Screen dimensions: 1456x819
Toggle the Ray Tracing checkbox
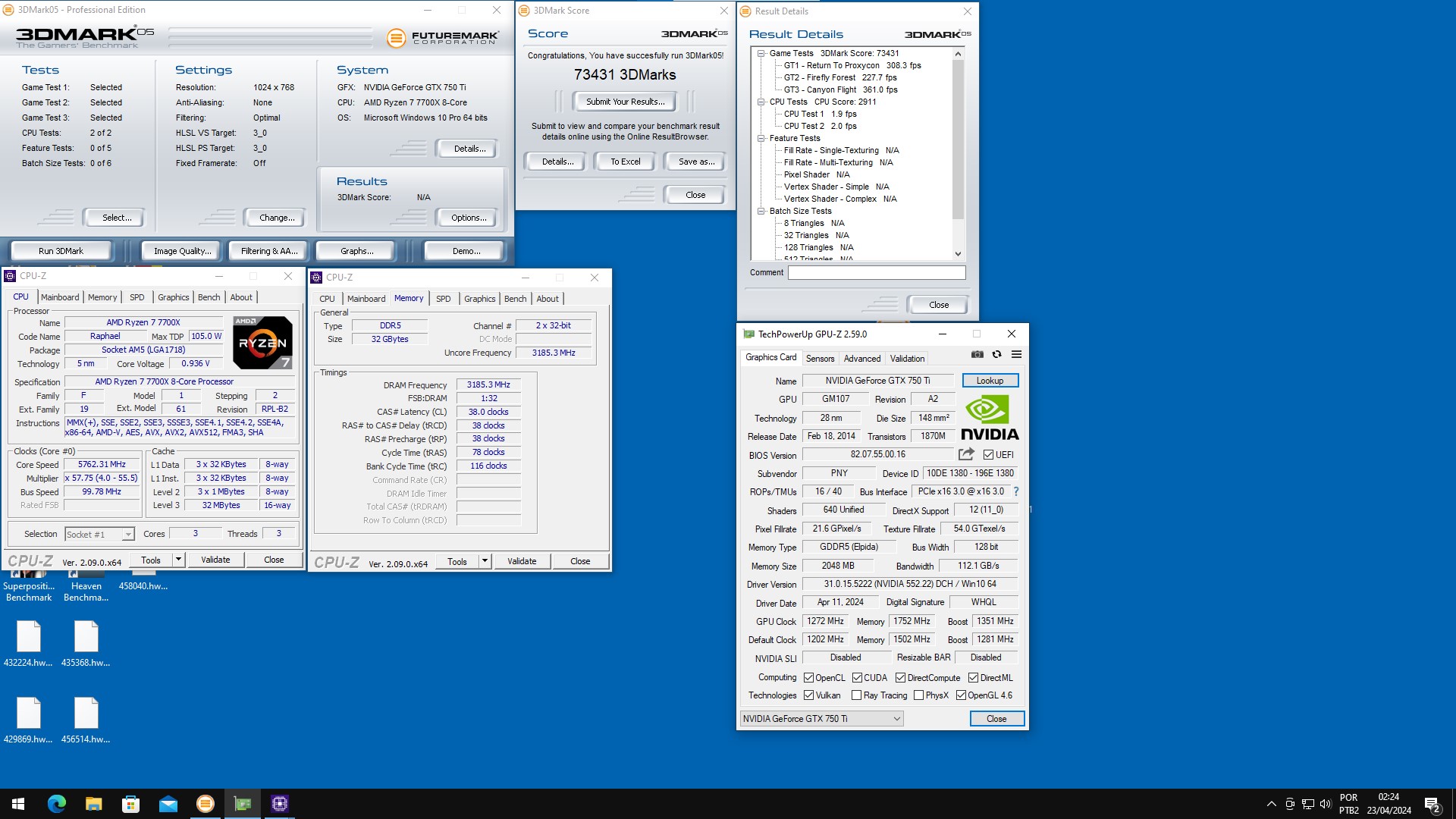(856, 695)
